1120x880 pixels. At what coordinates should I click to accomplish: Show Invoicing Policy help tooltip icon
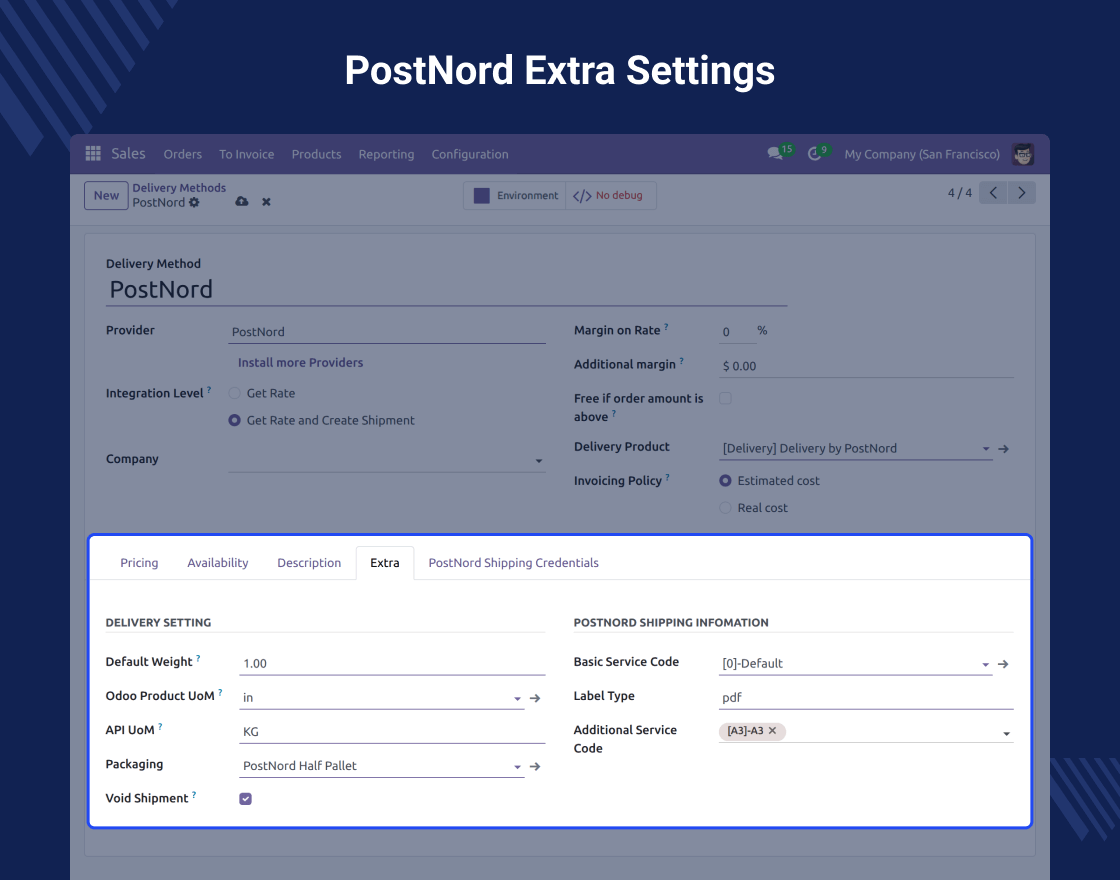667,477
